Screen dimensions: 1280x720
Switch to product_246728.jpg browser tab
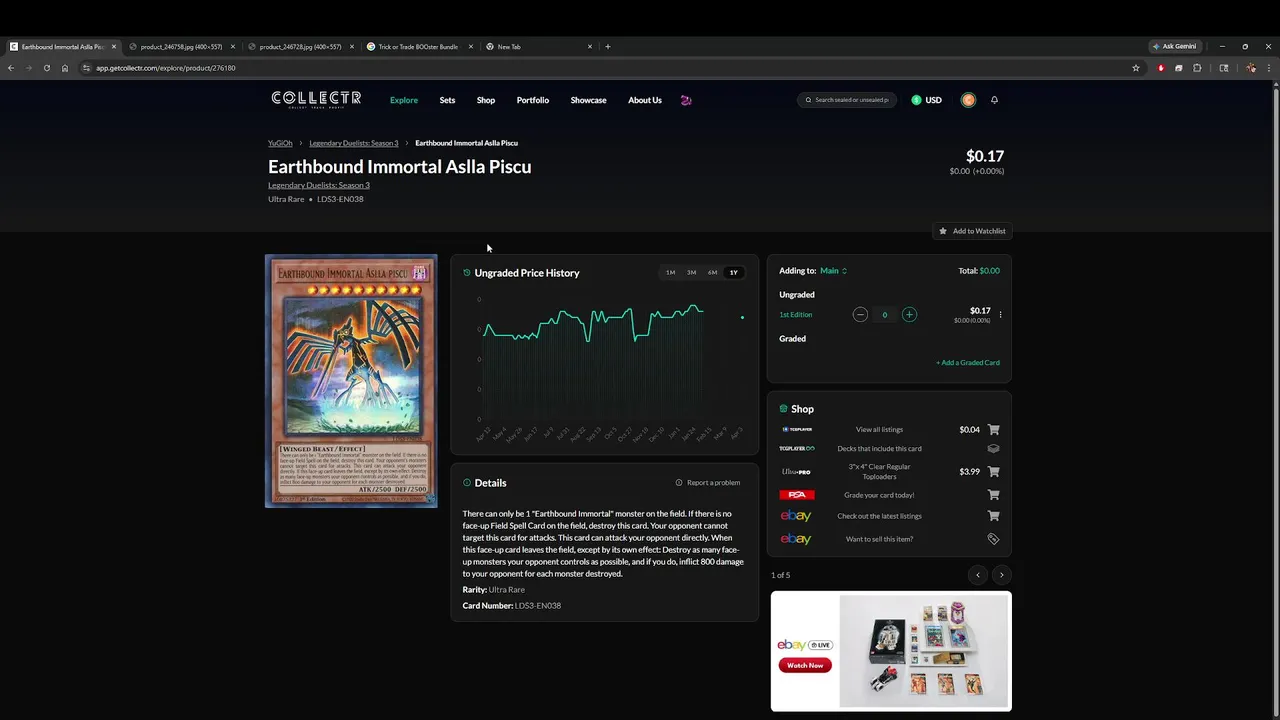(x=300, y=47)
